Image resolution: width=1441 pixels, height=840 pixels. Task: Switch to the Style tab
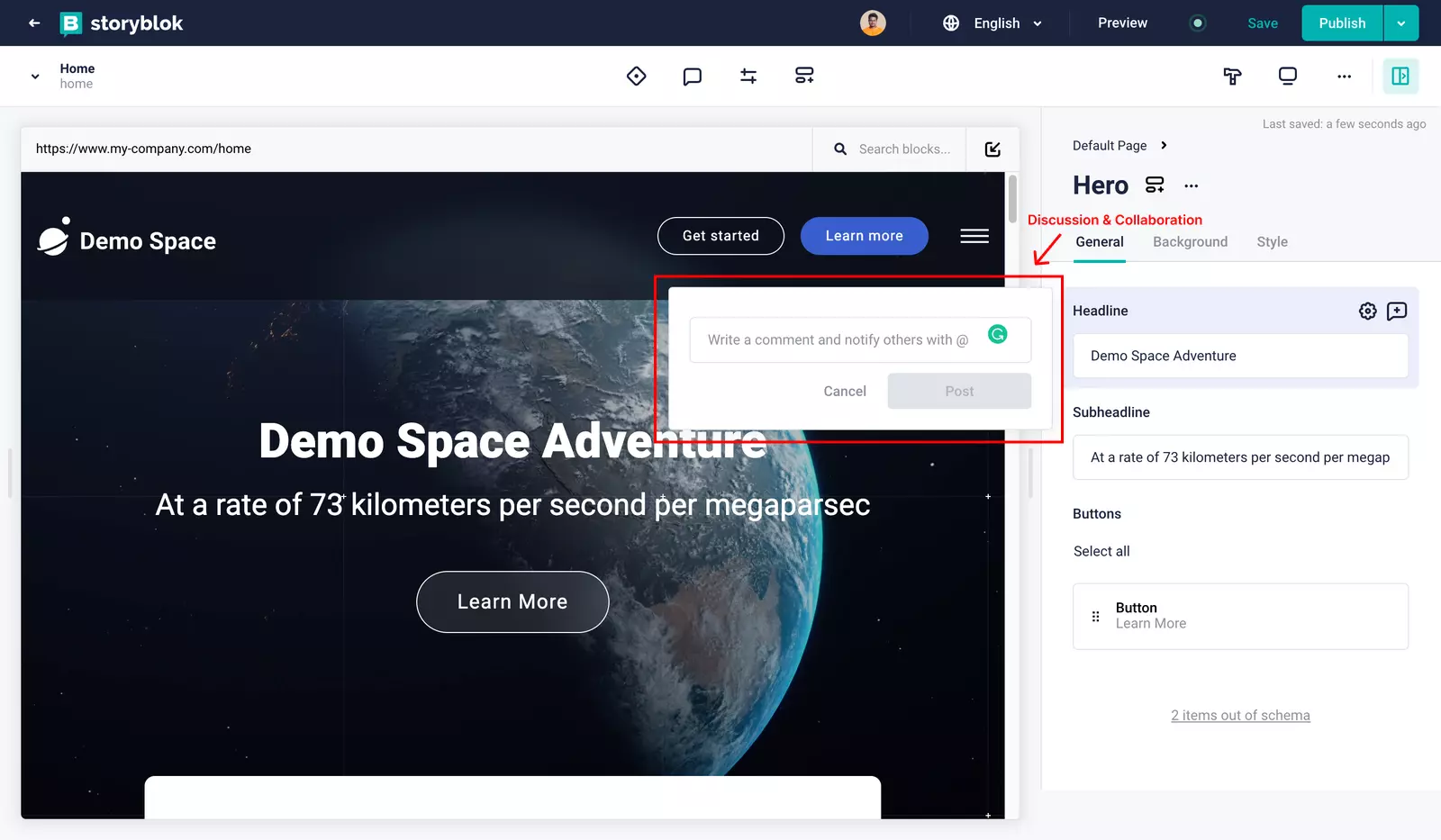1272,242
